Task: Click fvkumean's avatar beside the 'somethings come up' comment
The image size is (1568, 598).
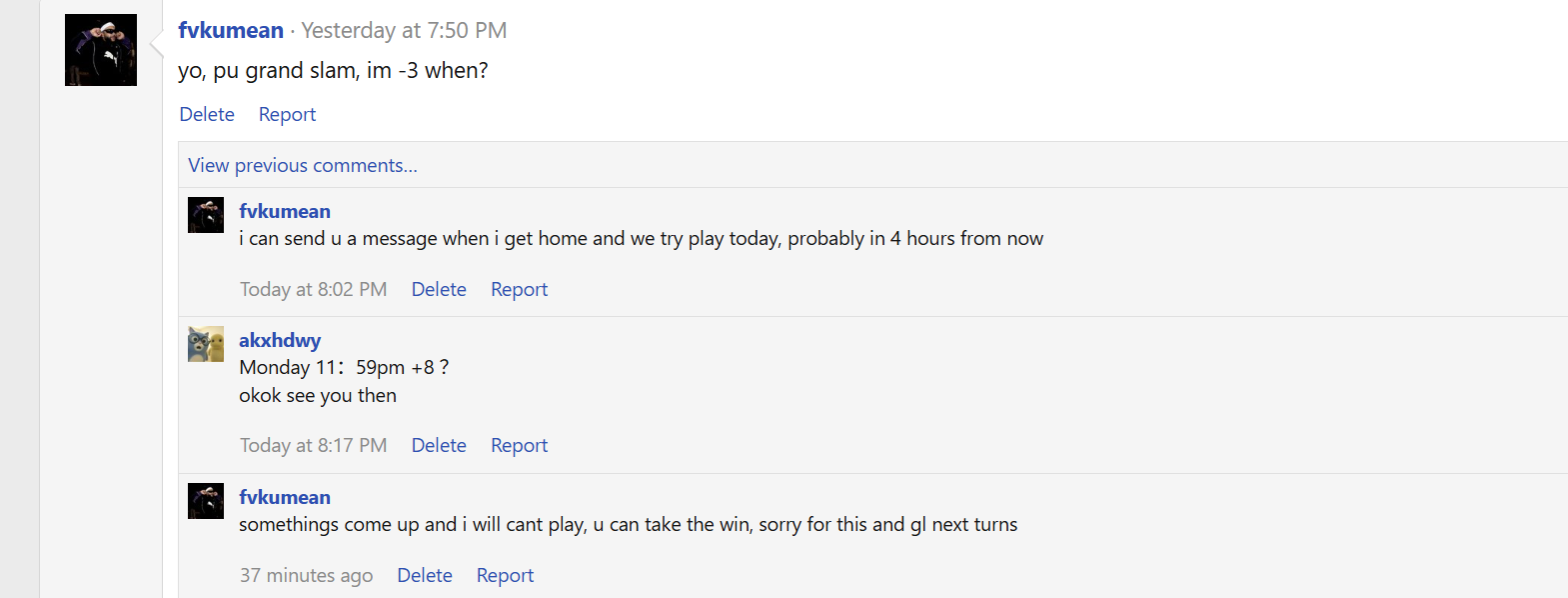Action: (206, 501)
